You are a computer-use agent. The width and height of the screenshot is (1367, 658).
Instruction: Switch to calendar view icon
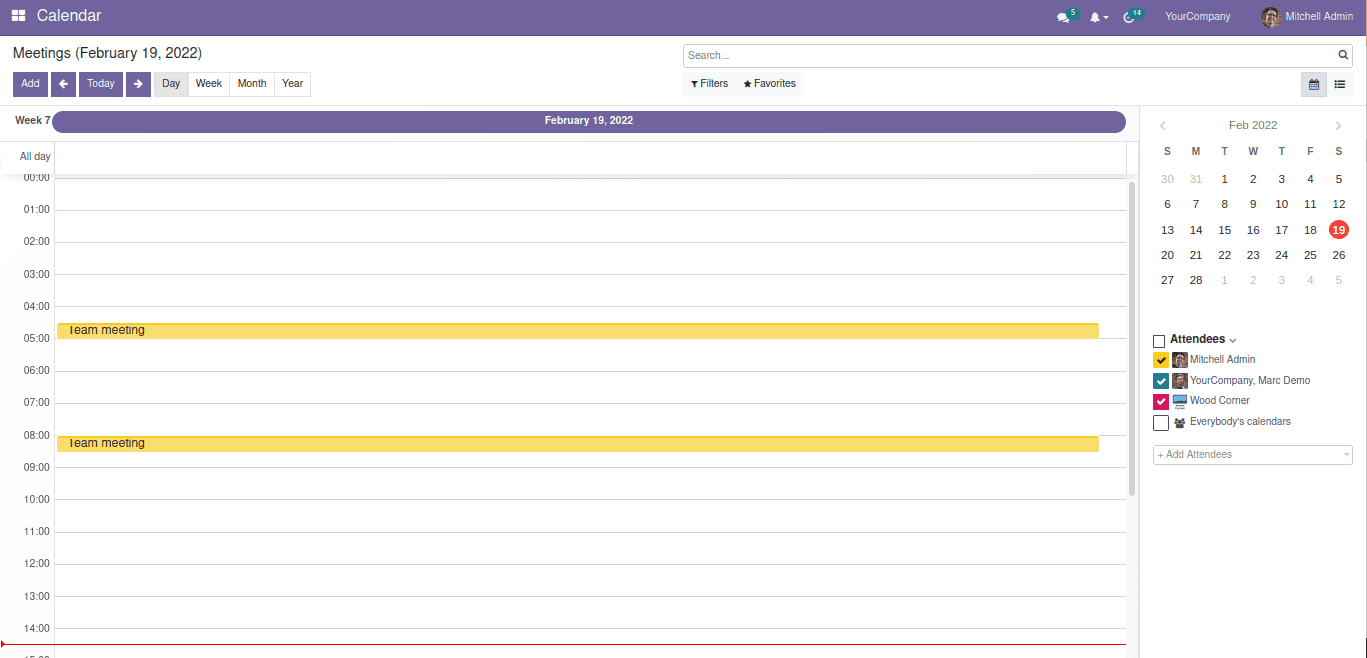[1314, 85]
